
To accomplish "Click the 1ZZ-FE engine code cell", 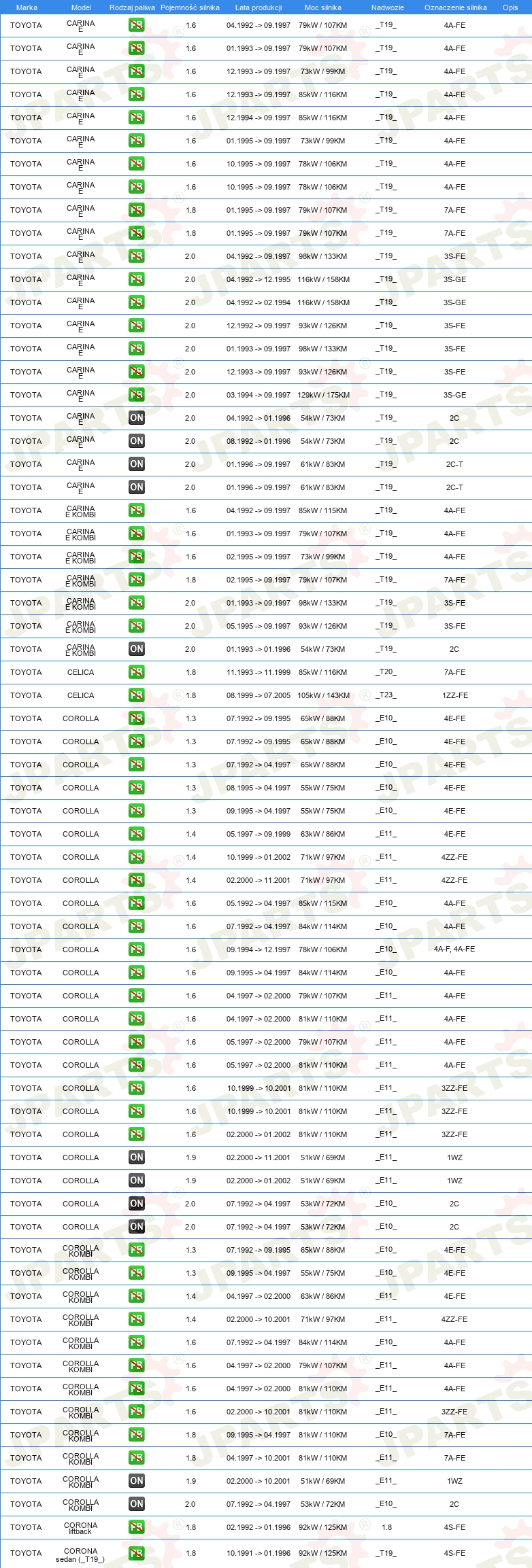I will 454,695.
